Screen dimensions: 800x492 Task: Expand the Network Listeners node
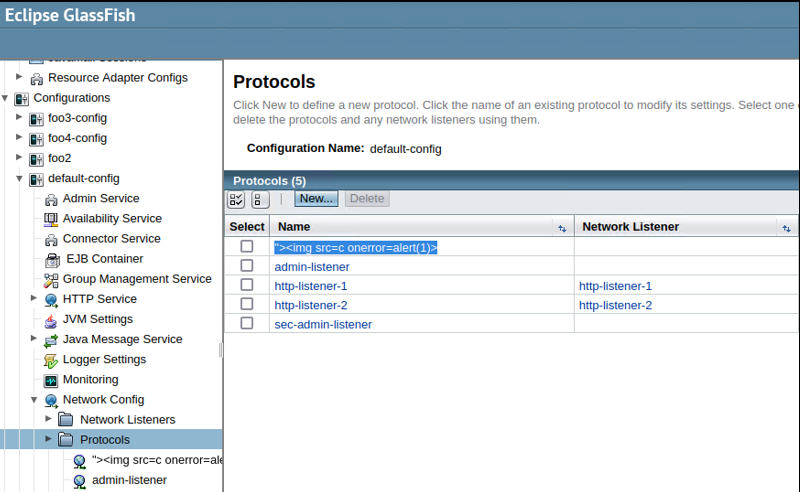[x=48, y=419]
